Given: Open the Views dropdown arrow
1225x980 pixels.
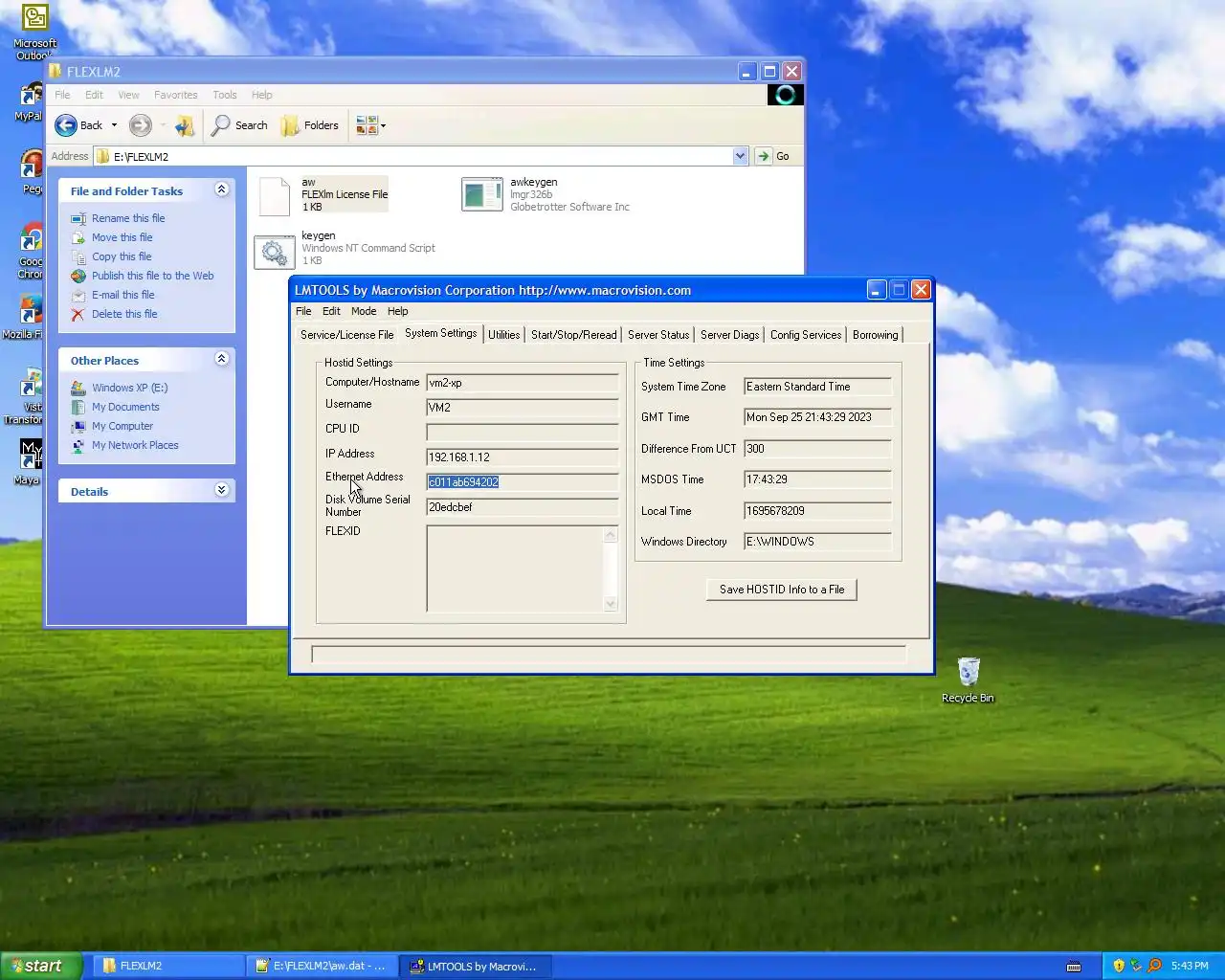Looking at the screenshot, I should click(383, 125).
